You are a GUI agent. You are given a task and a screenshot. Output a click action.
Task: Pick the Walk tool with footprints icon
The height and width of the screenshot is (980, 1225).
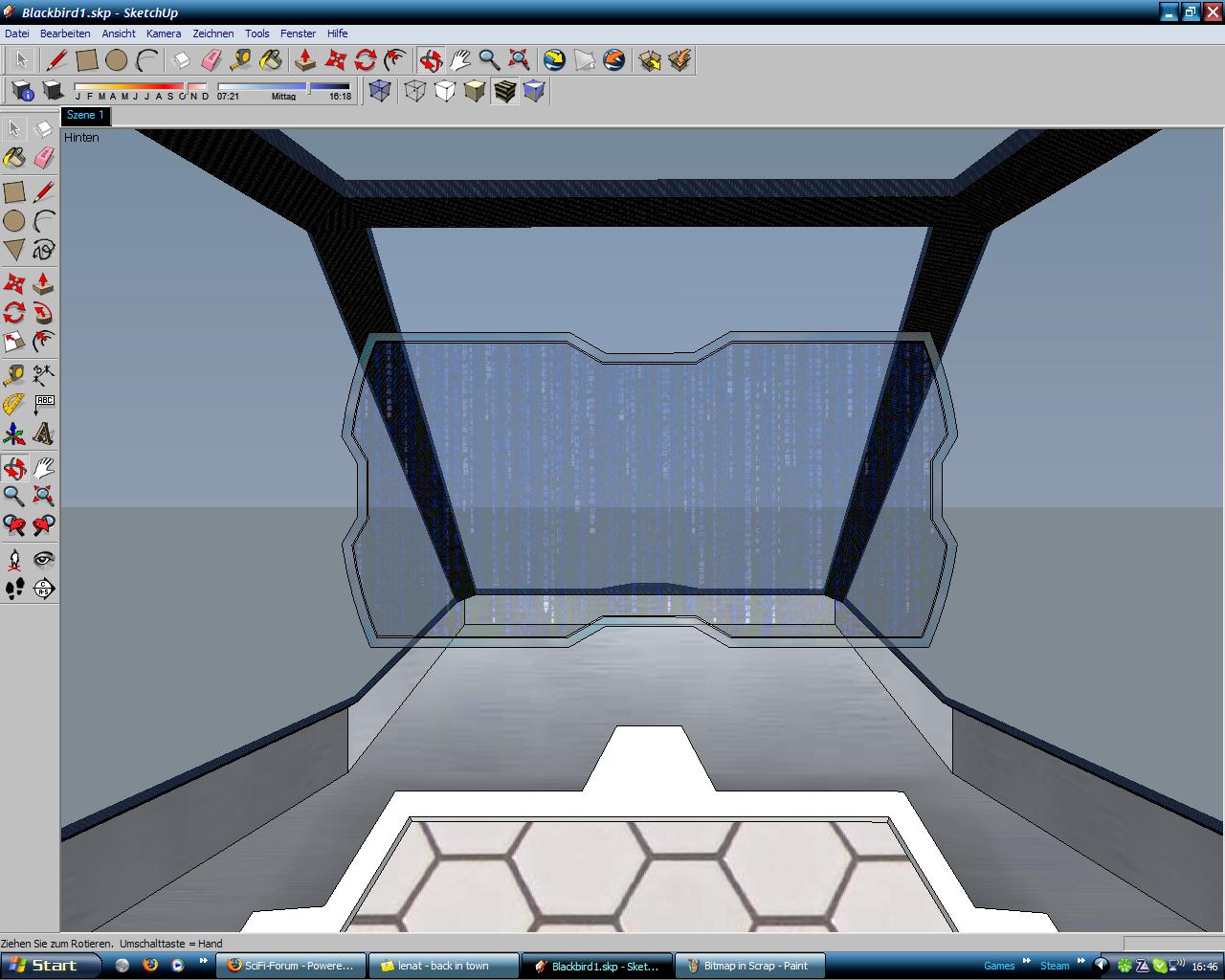pyautogui.click(x=14, y=589)
